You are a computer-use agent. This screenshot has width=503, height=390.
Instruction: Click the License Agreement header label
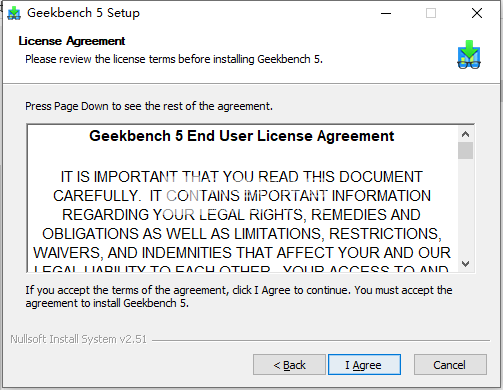click(x=72, y=41)
